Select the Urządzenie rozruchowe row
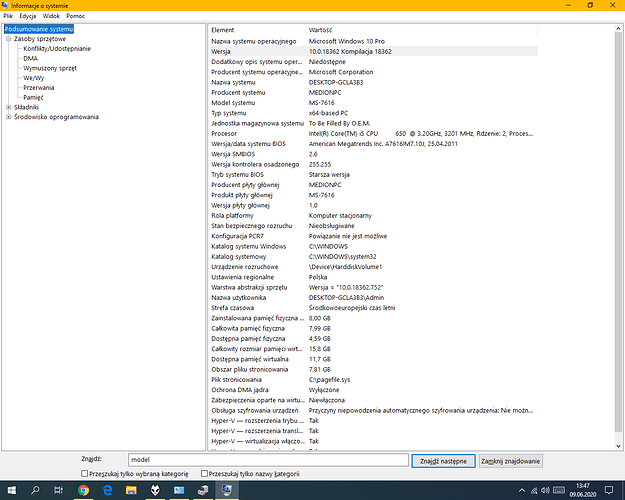This screenshot has height=500, width=625. pyautogui.click(x=374, y=267)
